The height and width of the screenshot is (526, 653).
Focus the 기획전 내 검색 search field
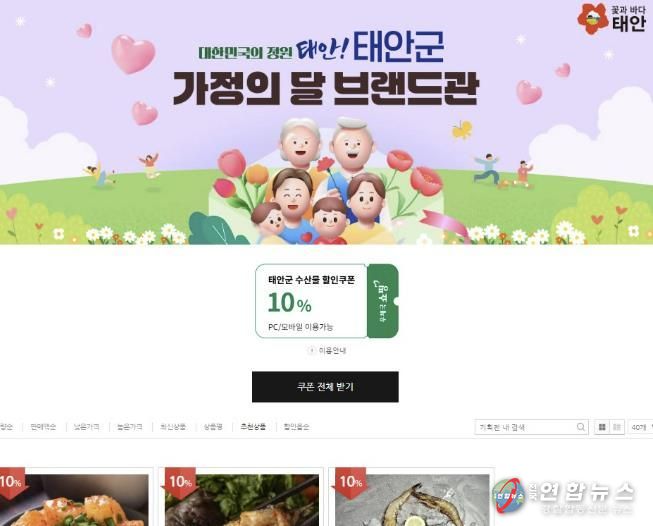[527, 427]
